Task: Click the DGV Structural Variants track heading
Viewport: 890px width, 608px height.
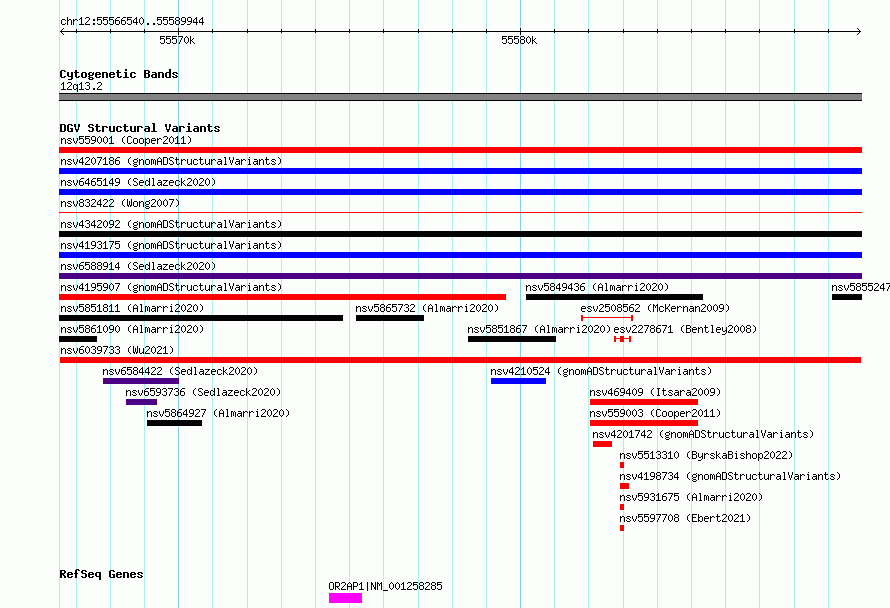Action: point(140,128)
